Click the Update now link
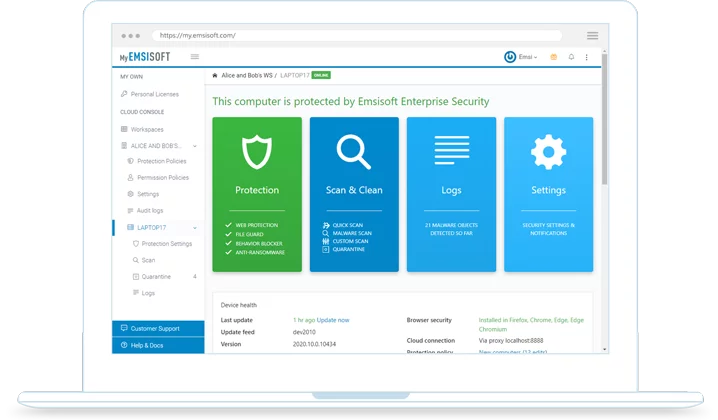Viewport: 718px width, 420px height. coord(333,320)
